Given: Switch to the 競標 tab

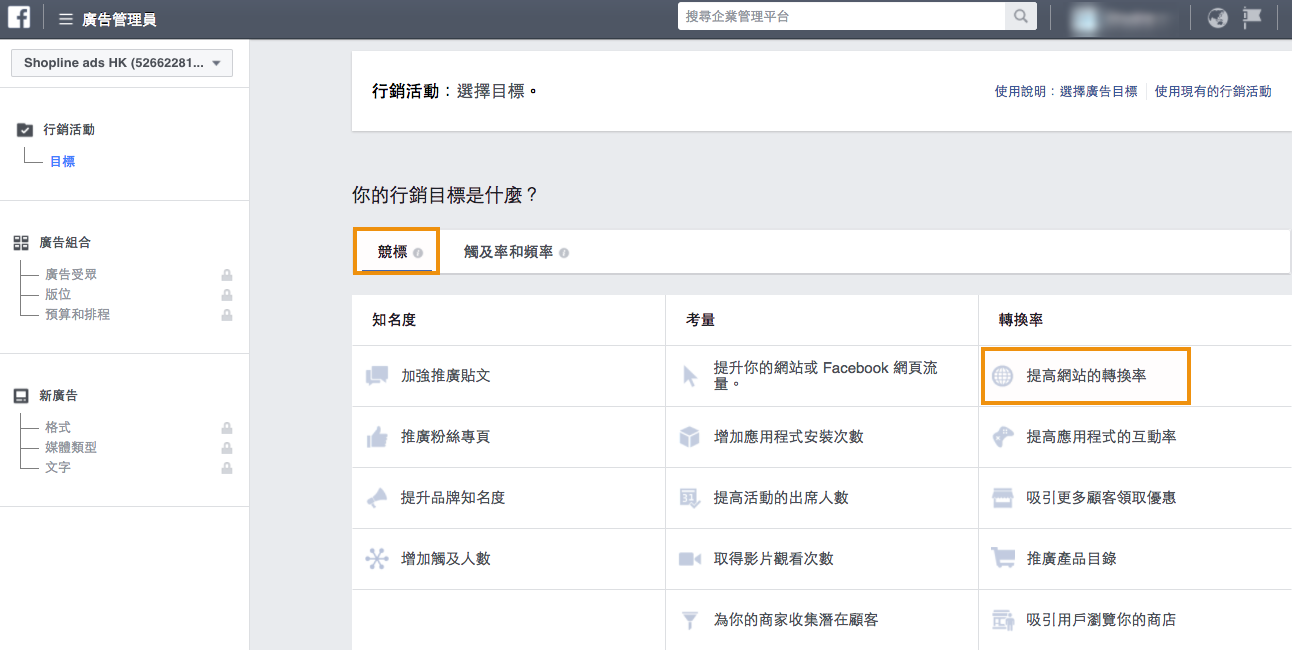Looking at the screenshot, I should pos(397,252).
